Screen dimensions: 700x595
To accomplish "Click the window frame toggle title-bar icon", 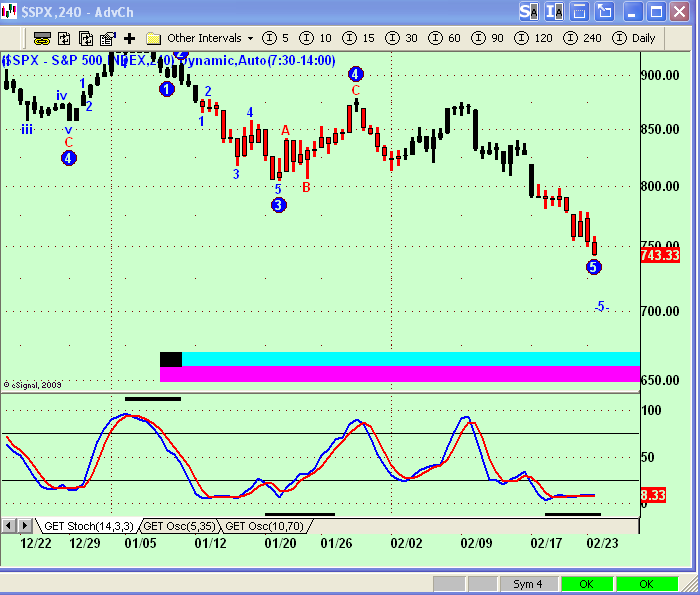I will click(579, 12).
